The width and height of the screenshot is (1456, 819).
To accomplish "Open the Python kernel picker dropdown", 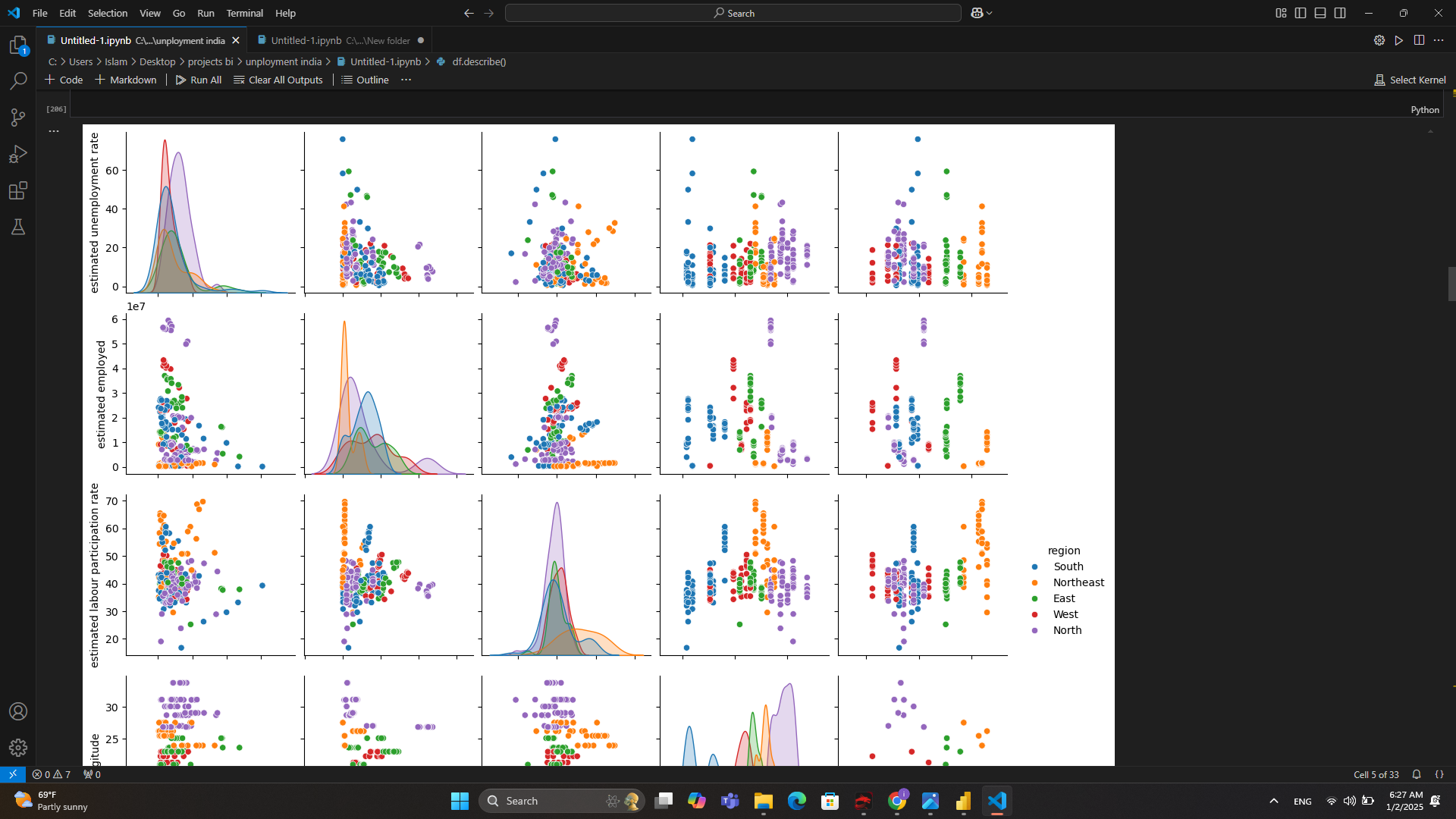I will tap(1424, 109).
